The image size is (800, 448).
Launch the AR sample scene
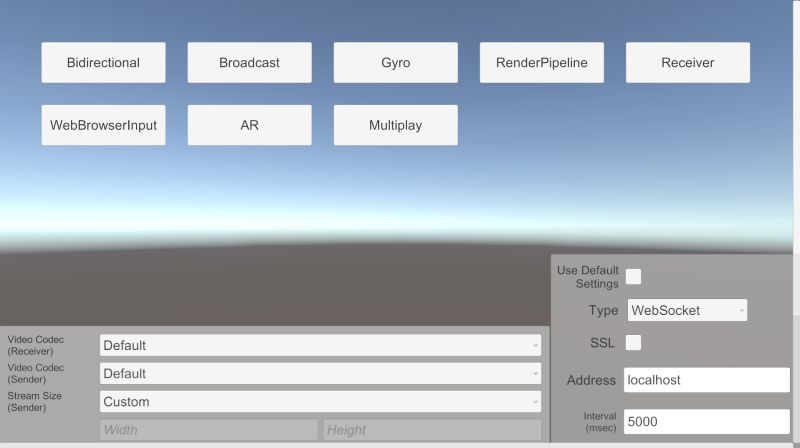coord(249,125)
